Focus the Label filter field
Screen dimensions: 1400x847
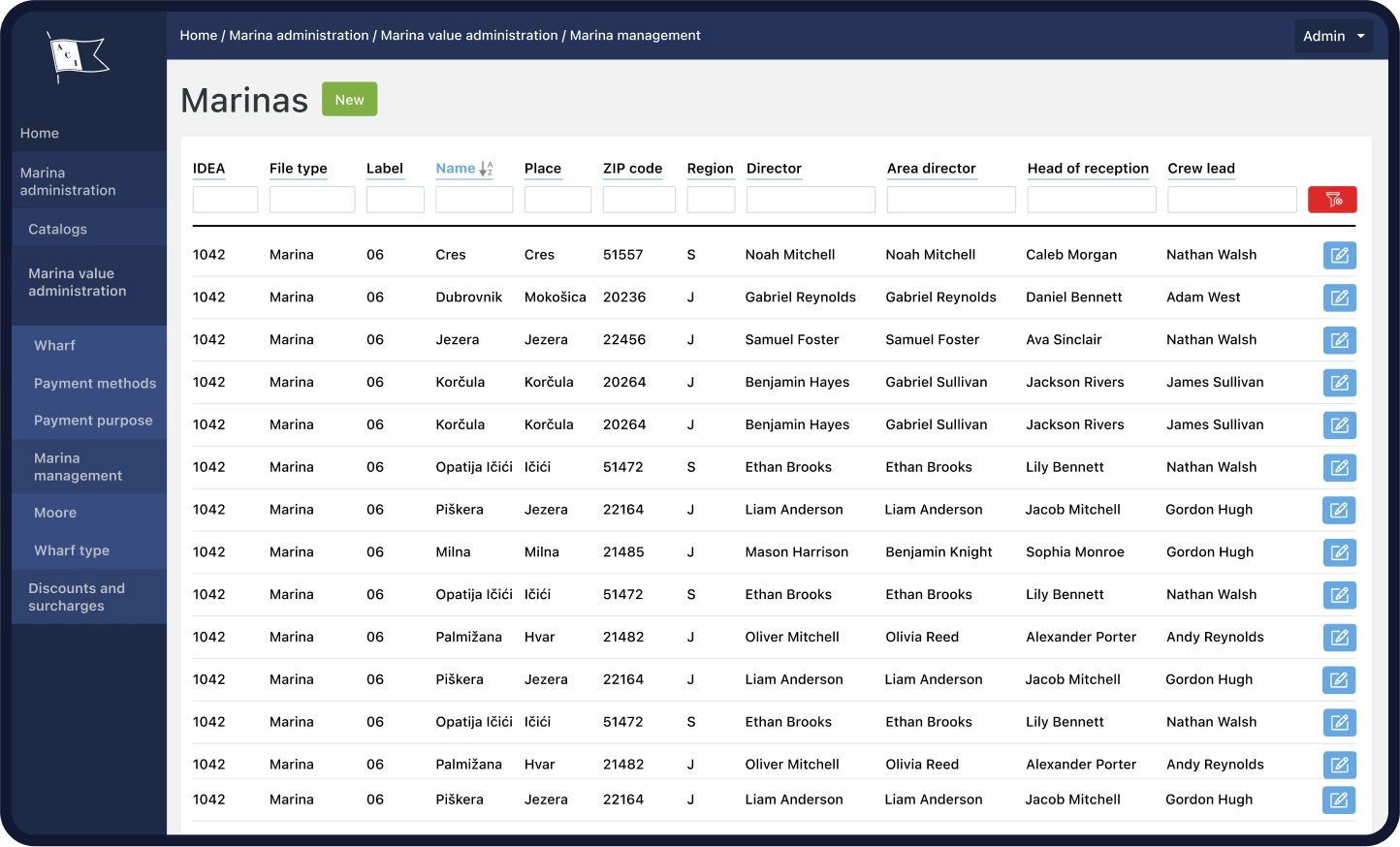coord(396,200)
